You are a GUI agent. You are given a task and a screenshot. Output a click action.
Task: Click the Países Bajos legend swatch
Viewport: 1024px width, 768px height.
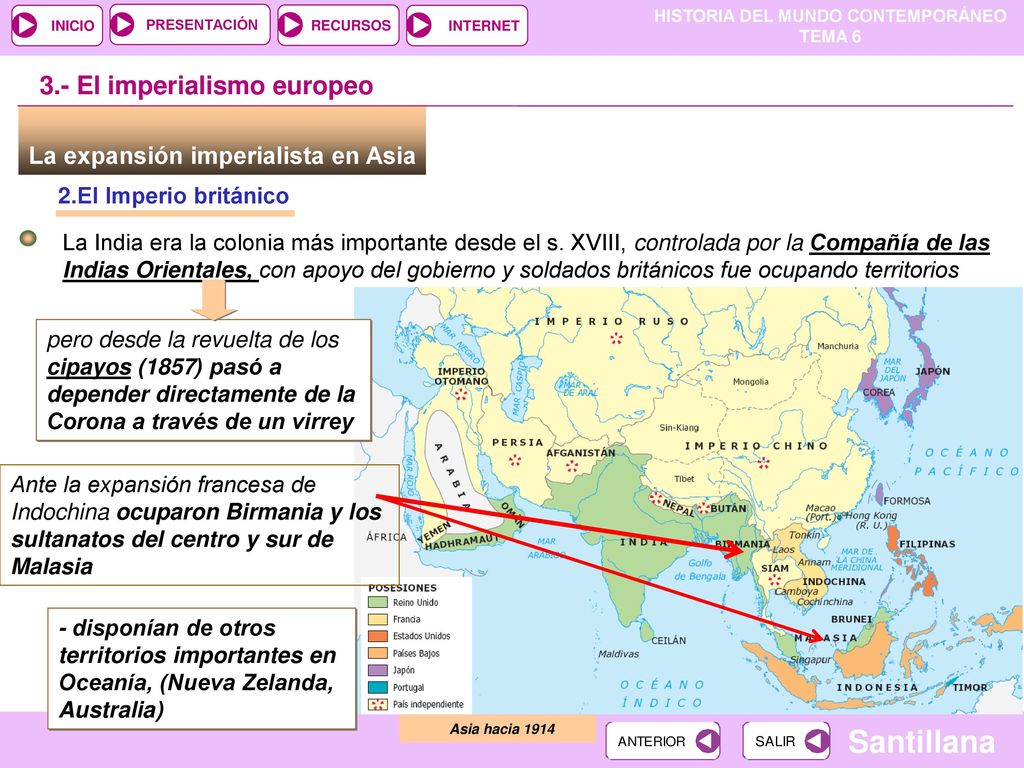[x=377, y=653]
